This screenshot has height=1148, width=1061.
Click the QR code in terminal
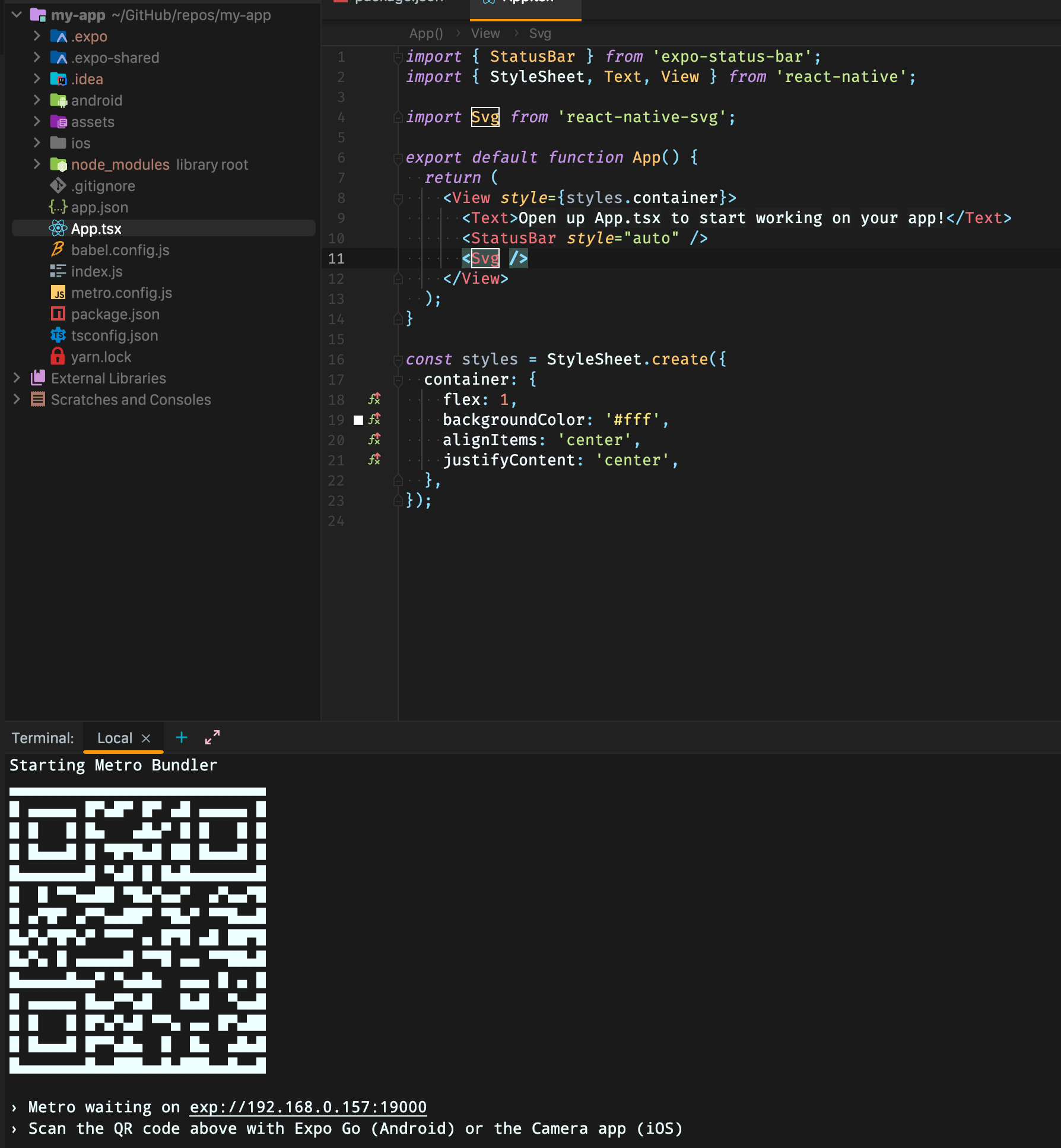[x=138, y=930]
